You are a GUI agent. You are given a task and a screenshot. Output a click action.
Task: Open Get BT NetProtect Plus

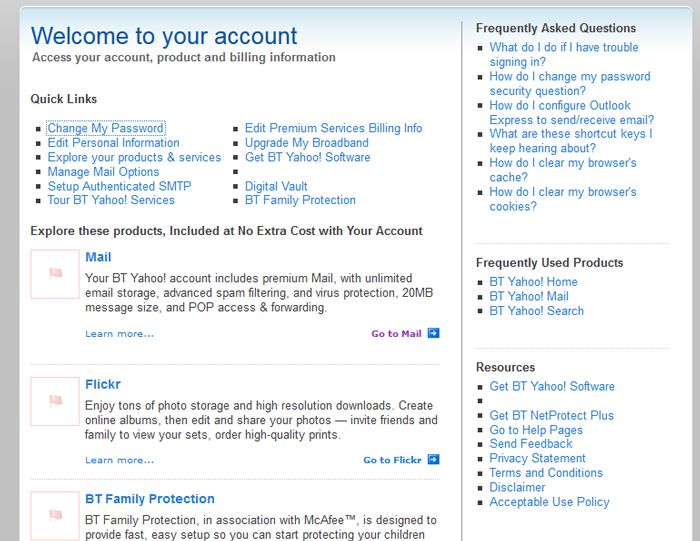tap(551, 415)
